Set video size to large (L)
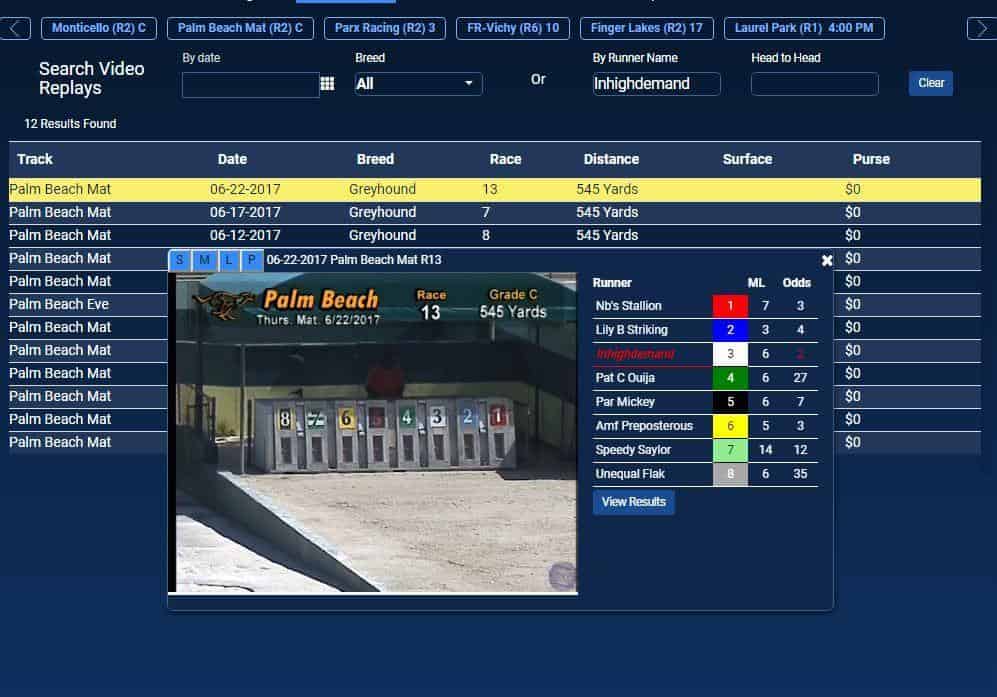 (228, 260)
